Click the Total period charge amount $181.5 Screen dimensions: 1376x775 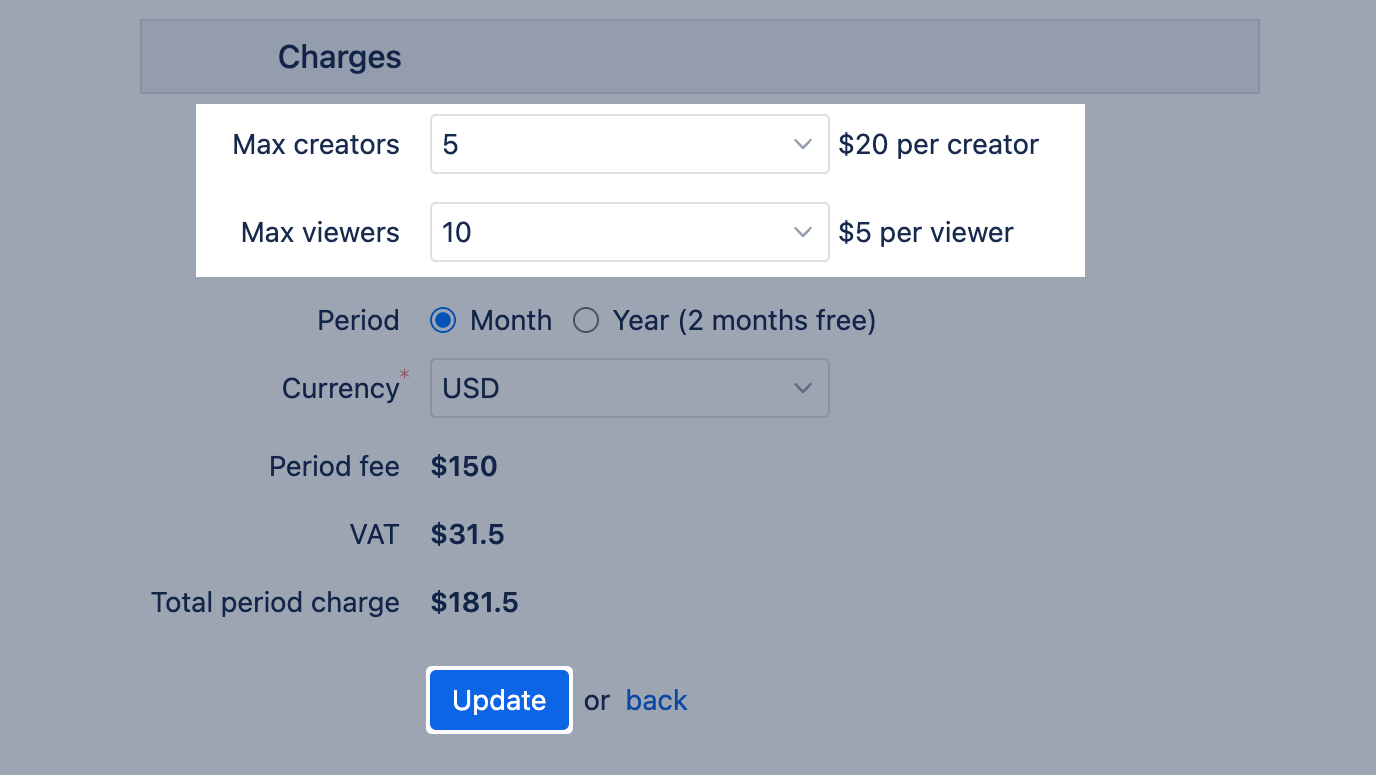pos(475,602)
